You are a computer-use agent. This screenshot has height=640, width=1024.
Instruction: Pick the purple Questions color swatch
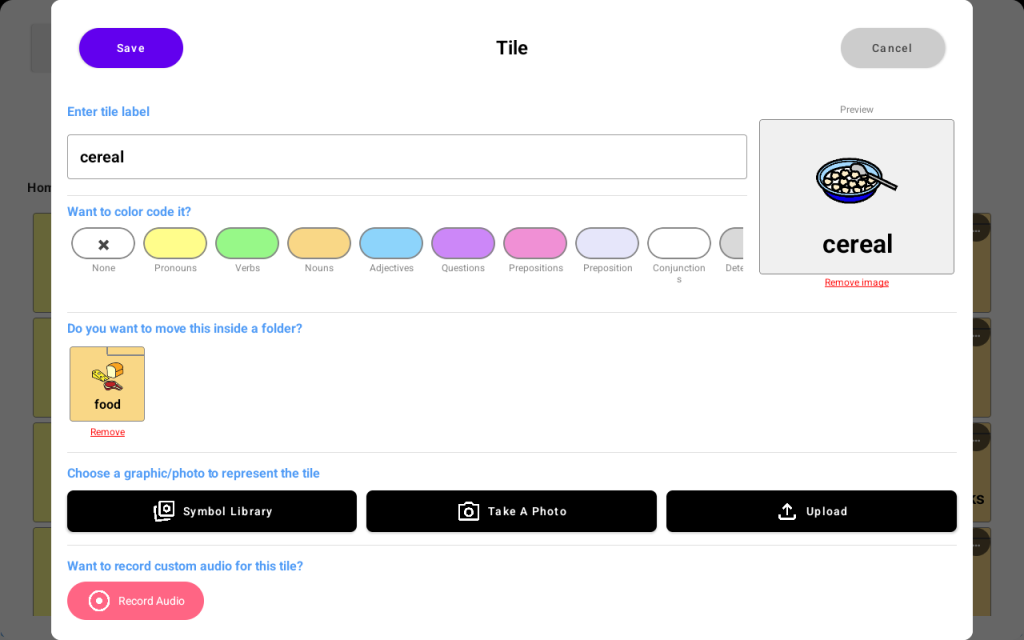pos(463,243)
